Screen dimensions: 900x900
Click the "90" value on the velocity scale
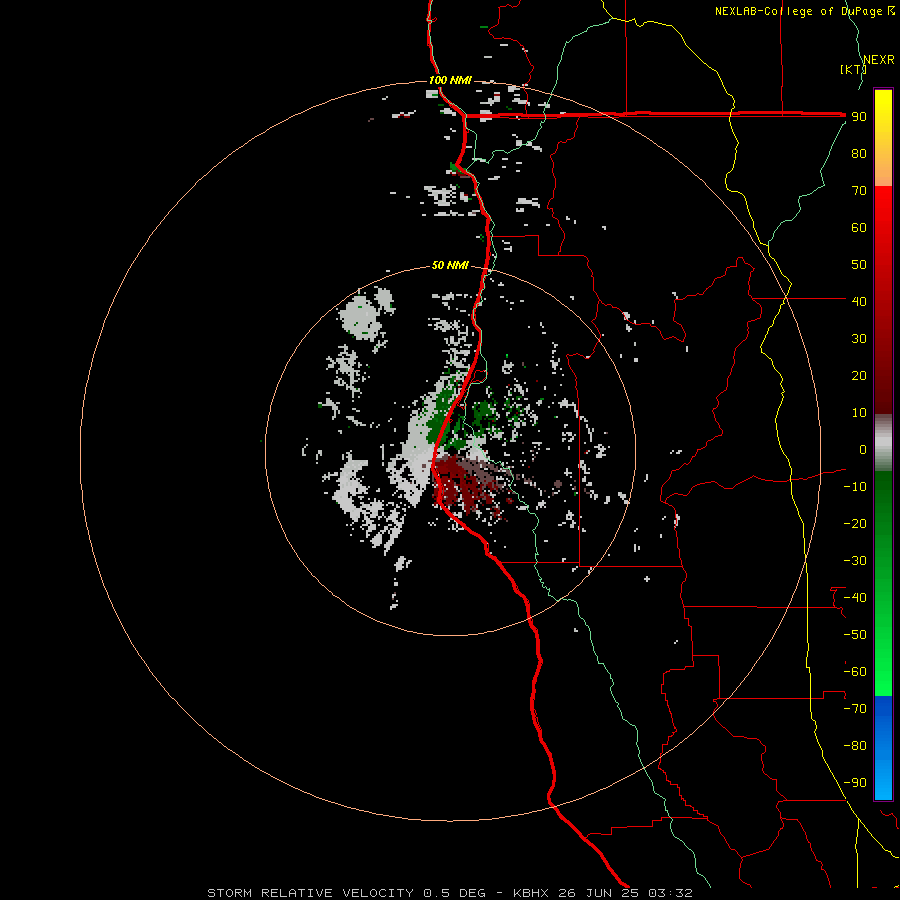point(859,117)
